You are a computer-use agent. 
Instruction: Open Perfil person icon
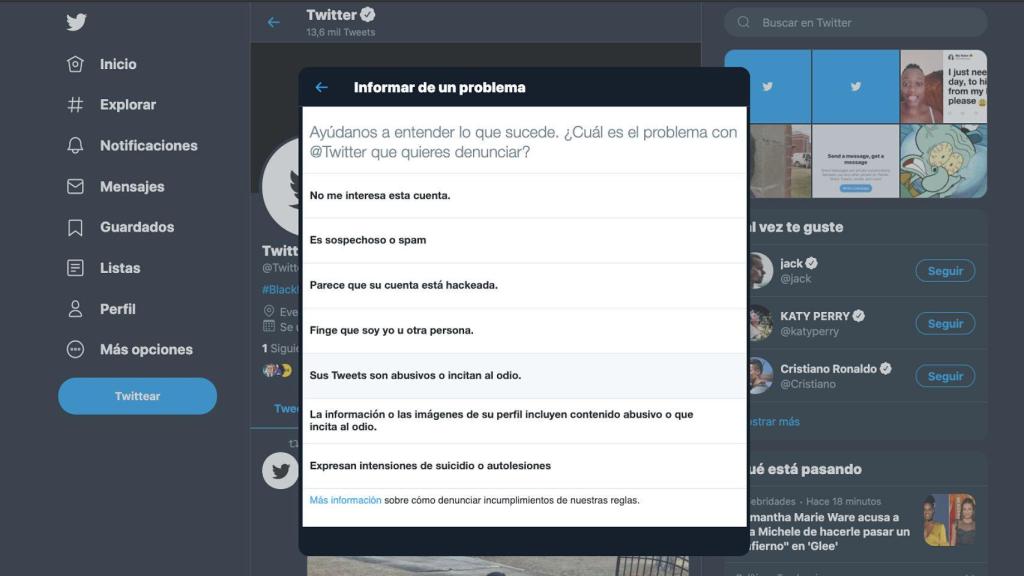75,309
